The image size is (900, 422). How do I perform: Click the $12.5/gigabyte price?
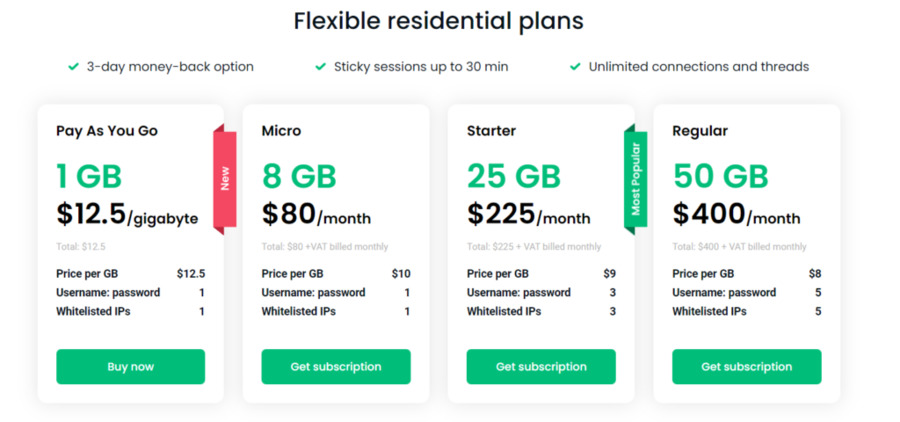pos(127,215)
